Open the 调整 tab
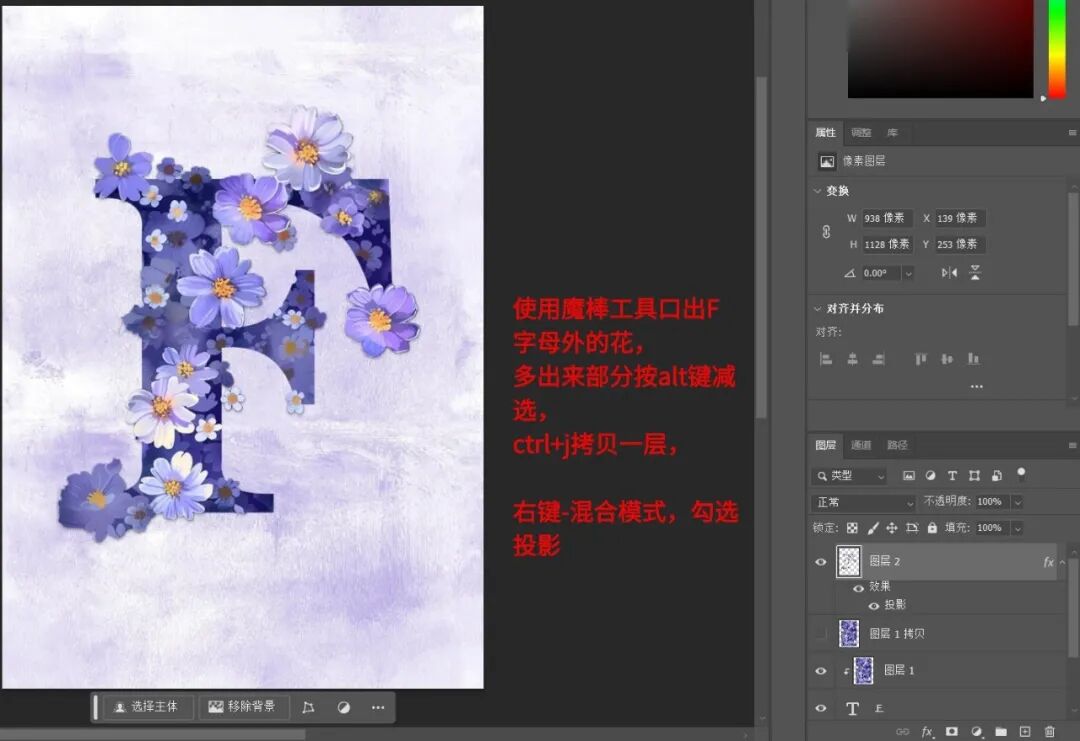 tap(861, 133)
